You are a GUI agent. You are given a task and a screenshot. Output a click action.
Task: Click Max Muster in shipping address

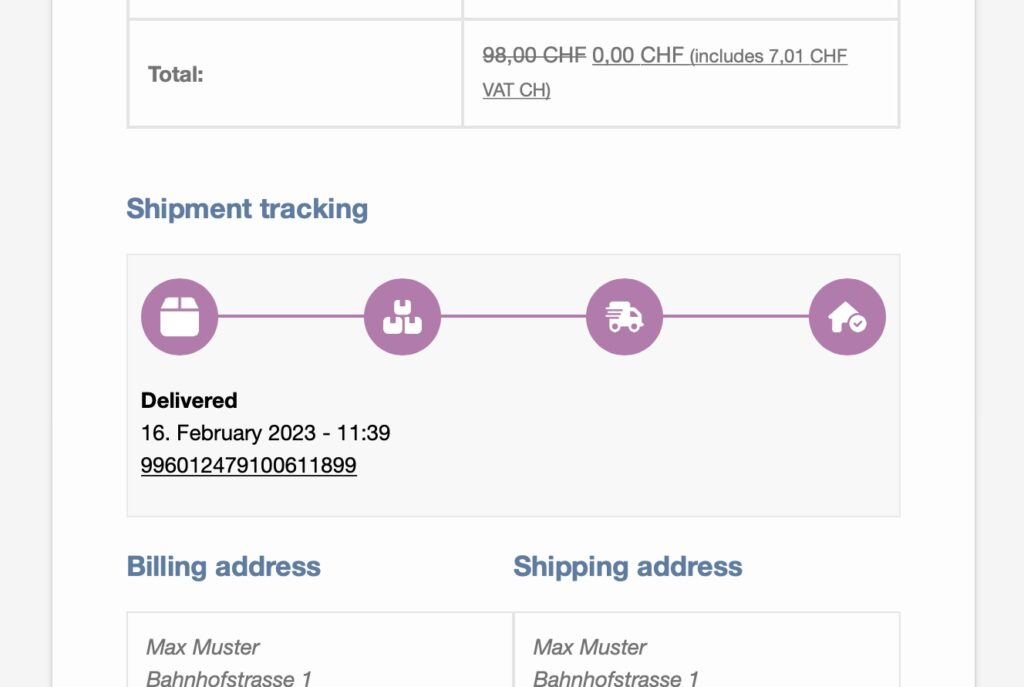(590, 647)
